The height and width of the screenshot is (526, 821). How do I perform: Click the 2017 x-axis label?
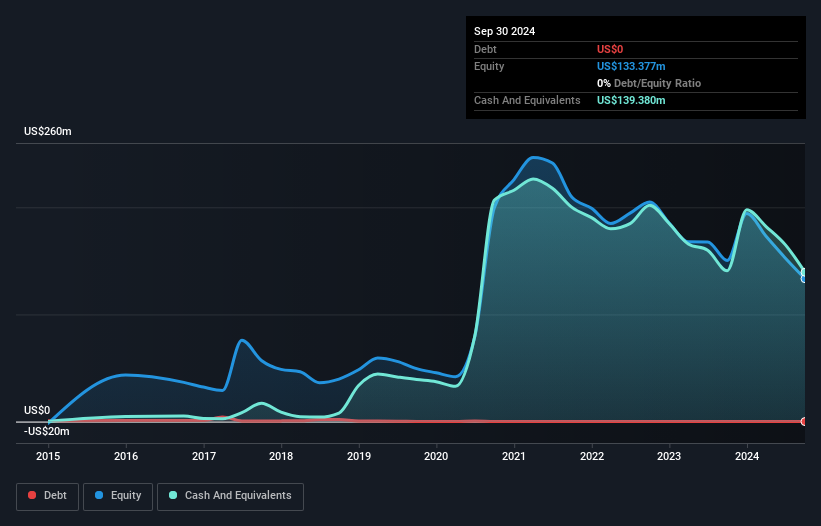(x=204, y=456)
